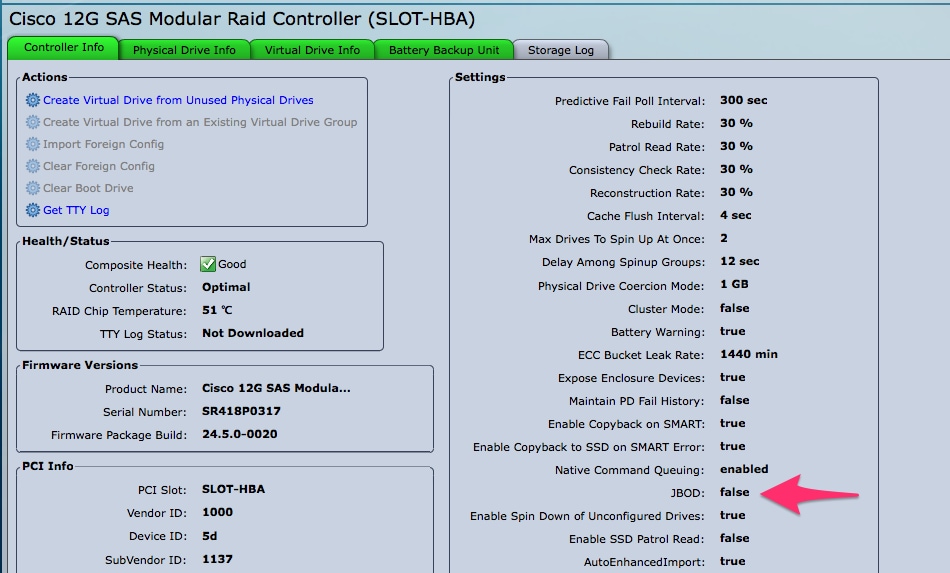This screenshot has width=950, height=573.
Task: Select the Patrol Read Rate value
Action: tap(736, 147)
